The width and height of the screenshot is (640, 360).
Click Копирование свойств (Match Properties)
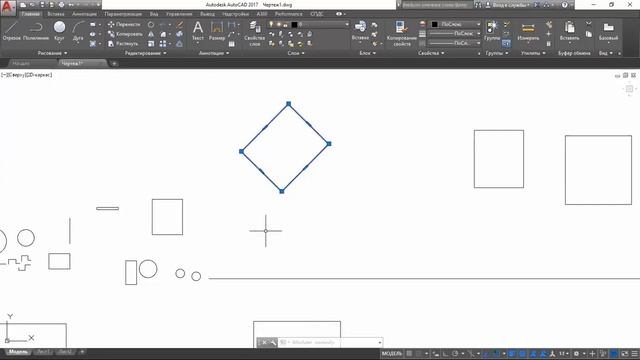tap(402, 33)
